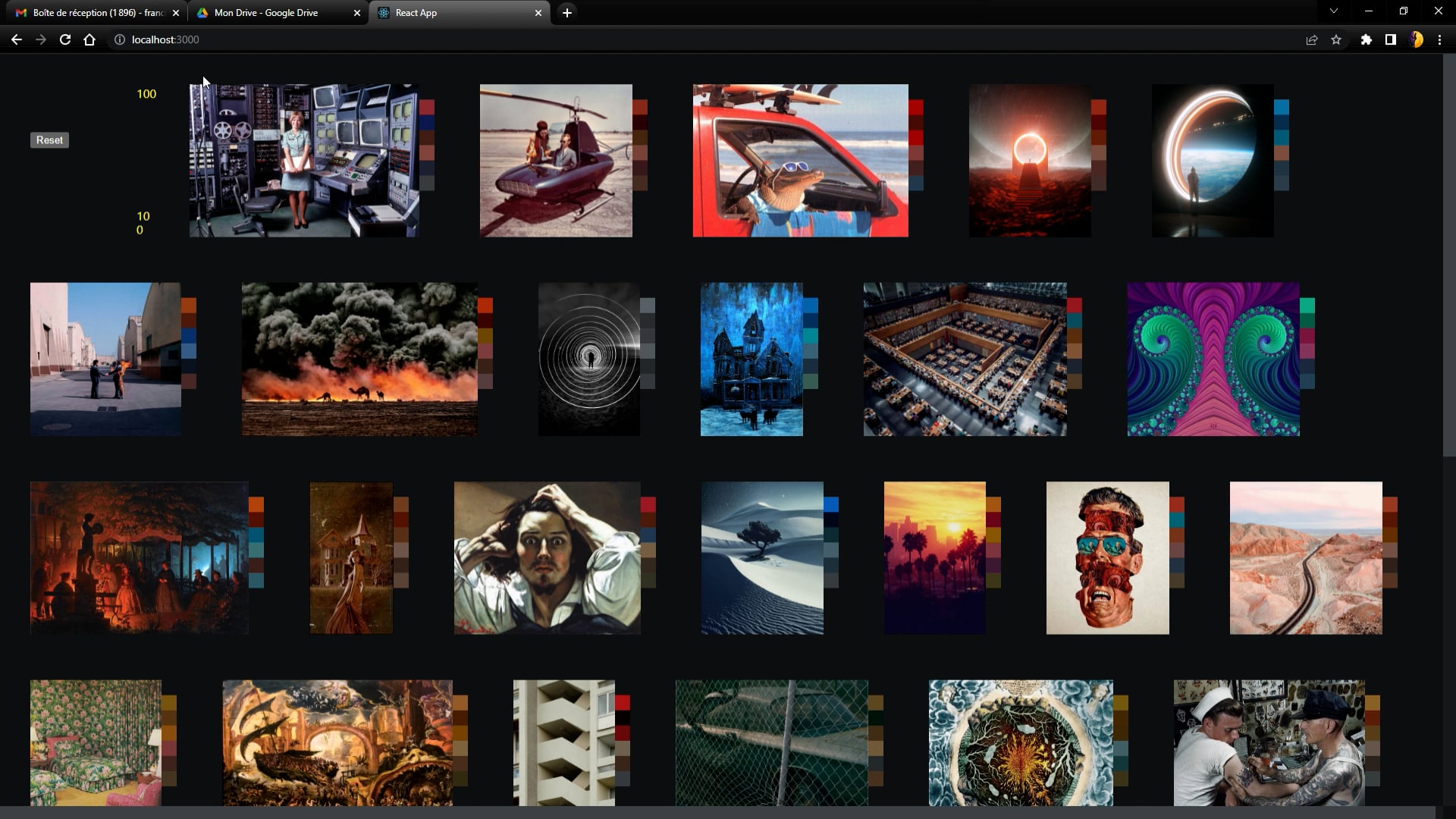Open the Chrome extensions puzzle icon
The width and height of the screenshot is (1456, 819).
[1366, 39]
